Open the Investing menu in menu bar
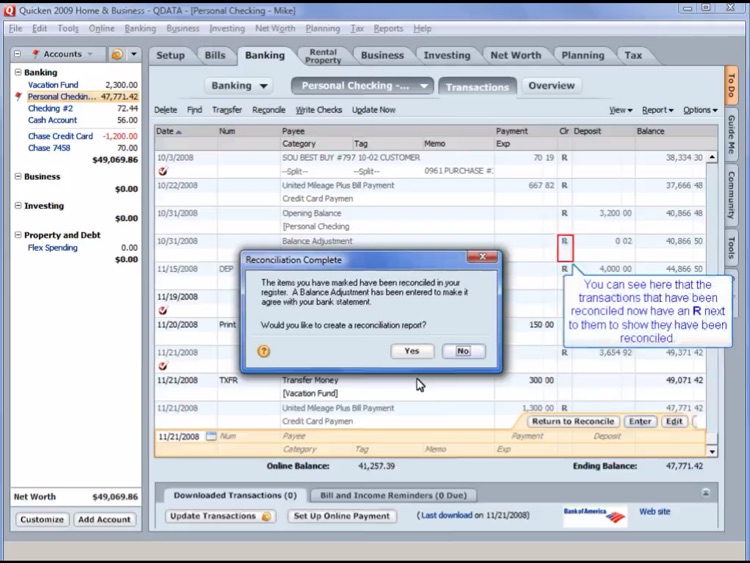Viewport: 750px width, 563px height. tap(227, 29)
